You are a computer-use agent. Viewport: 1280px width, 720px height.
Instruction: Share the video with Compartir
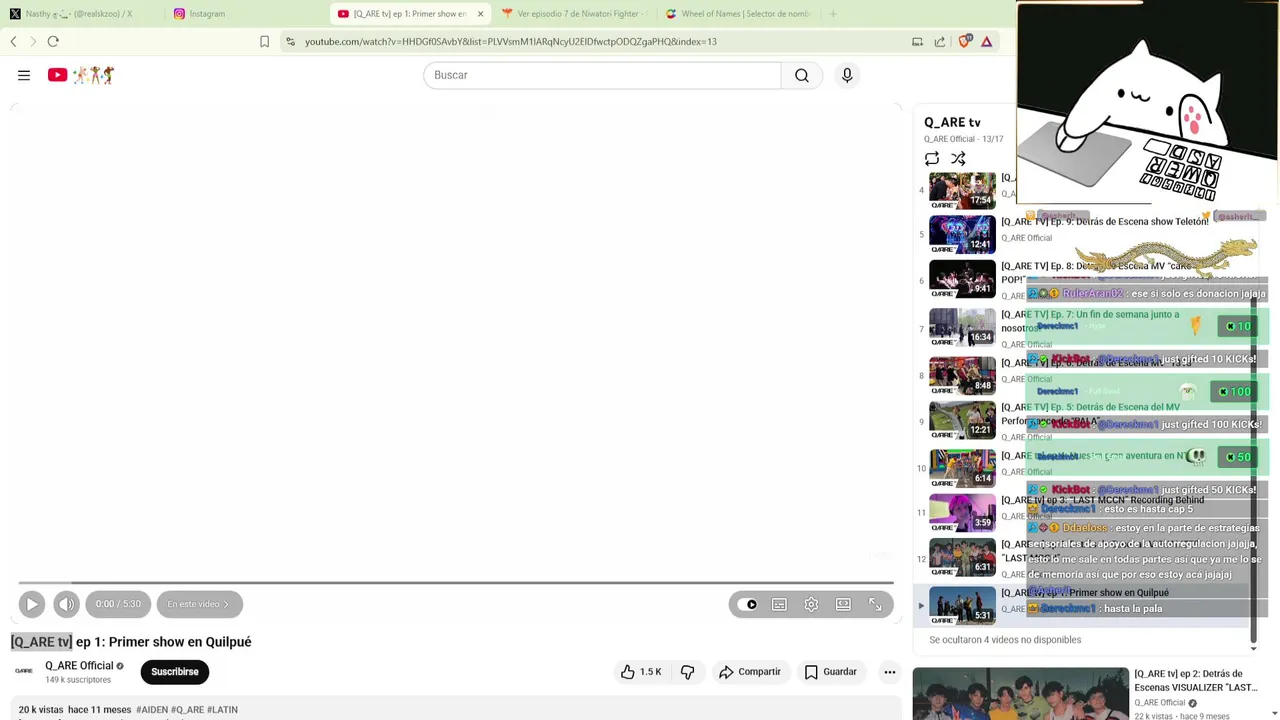click(x=750, y=672)
